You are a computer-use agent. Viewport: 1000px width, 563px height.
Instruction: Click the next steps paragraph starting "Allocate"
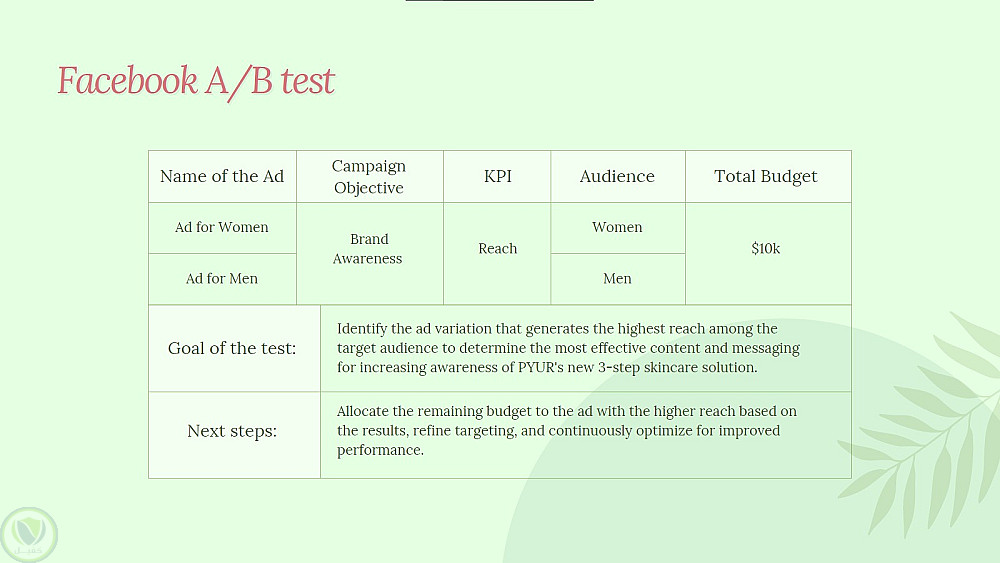tap(566, 431)
